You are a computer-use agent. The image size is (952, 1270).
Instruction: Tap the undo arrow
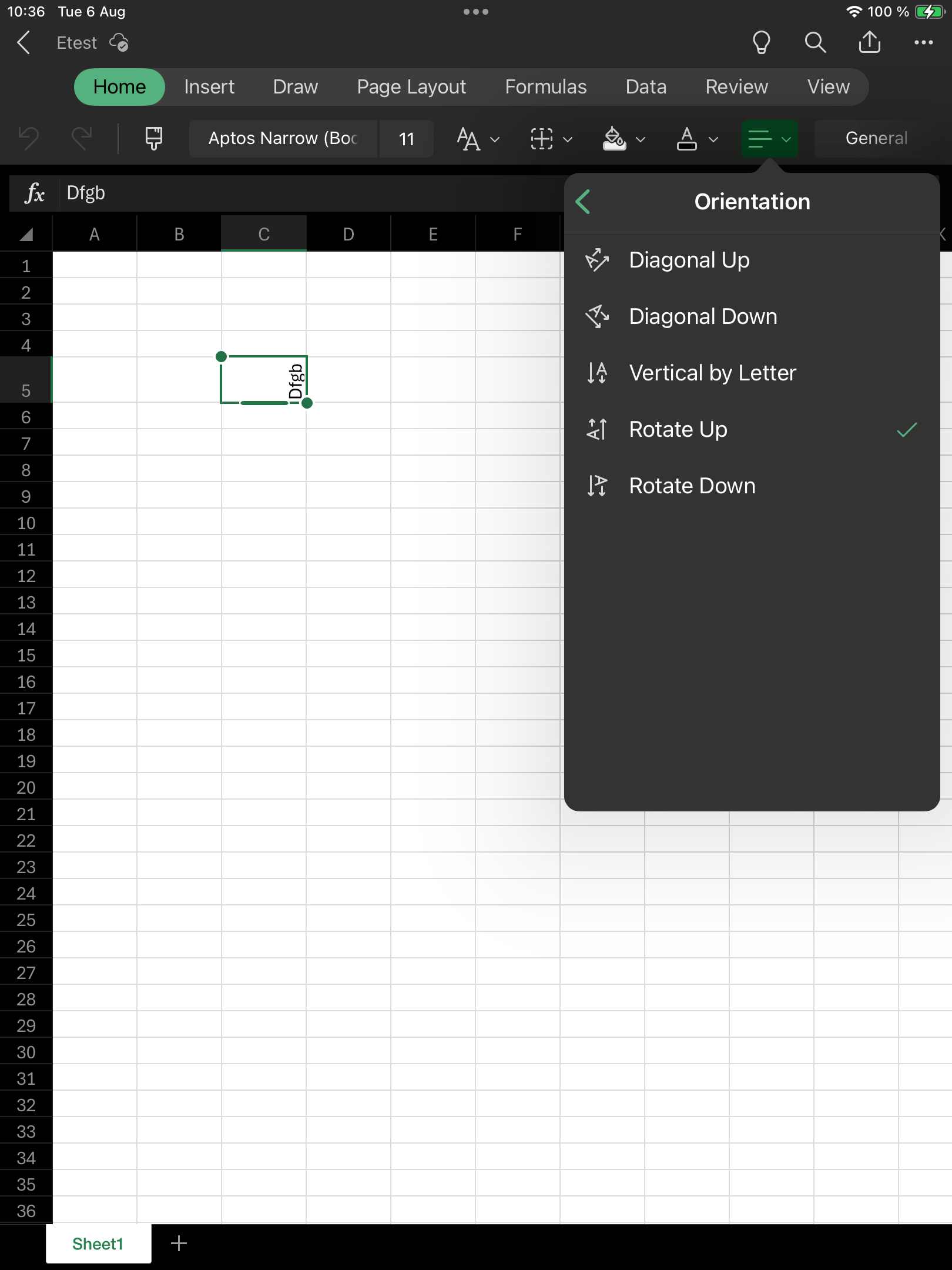pyautogui.click(x=29, y=139)
